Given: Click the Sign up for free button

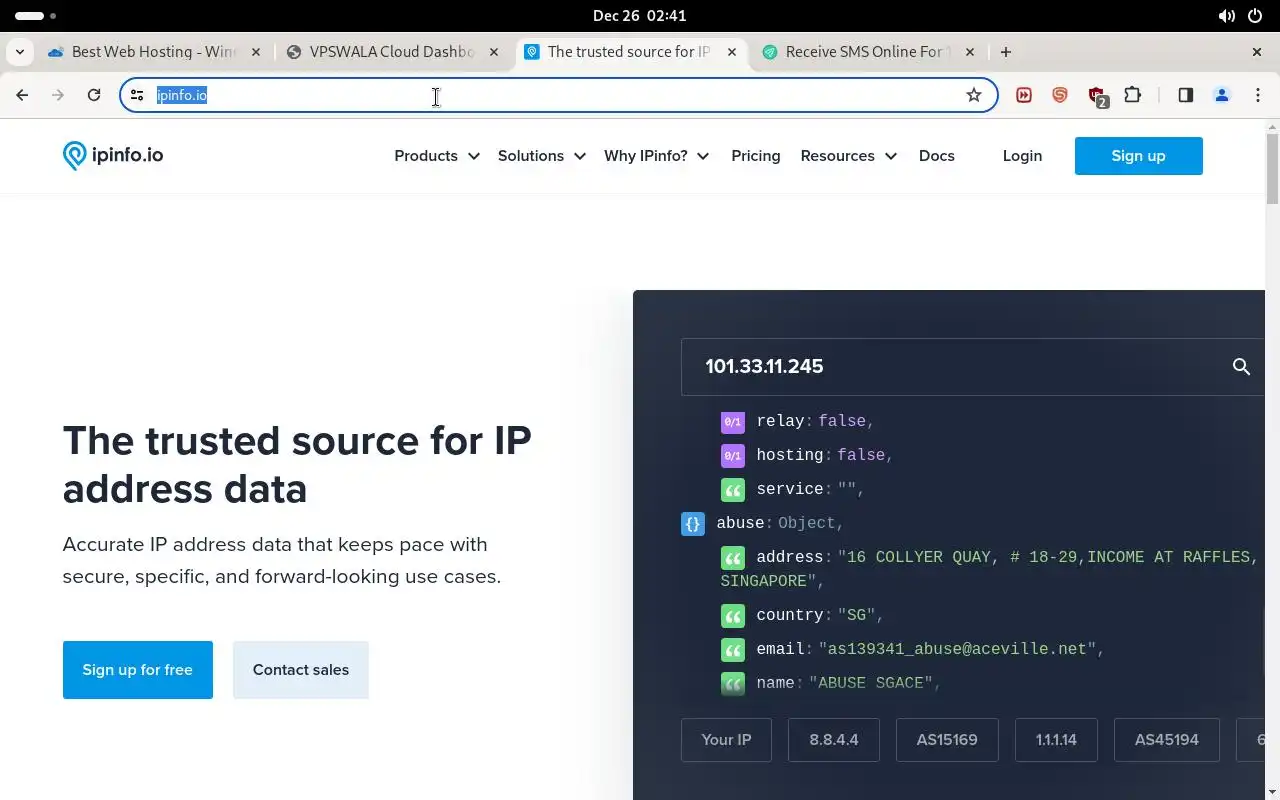Looking at the screenshot, I should pyautogui.click(x=138, y=670).
